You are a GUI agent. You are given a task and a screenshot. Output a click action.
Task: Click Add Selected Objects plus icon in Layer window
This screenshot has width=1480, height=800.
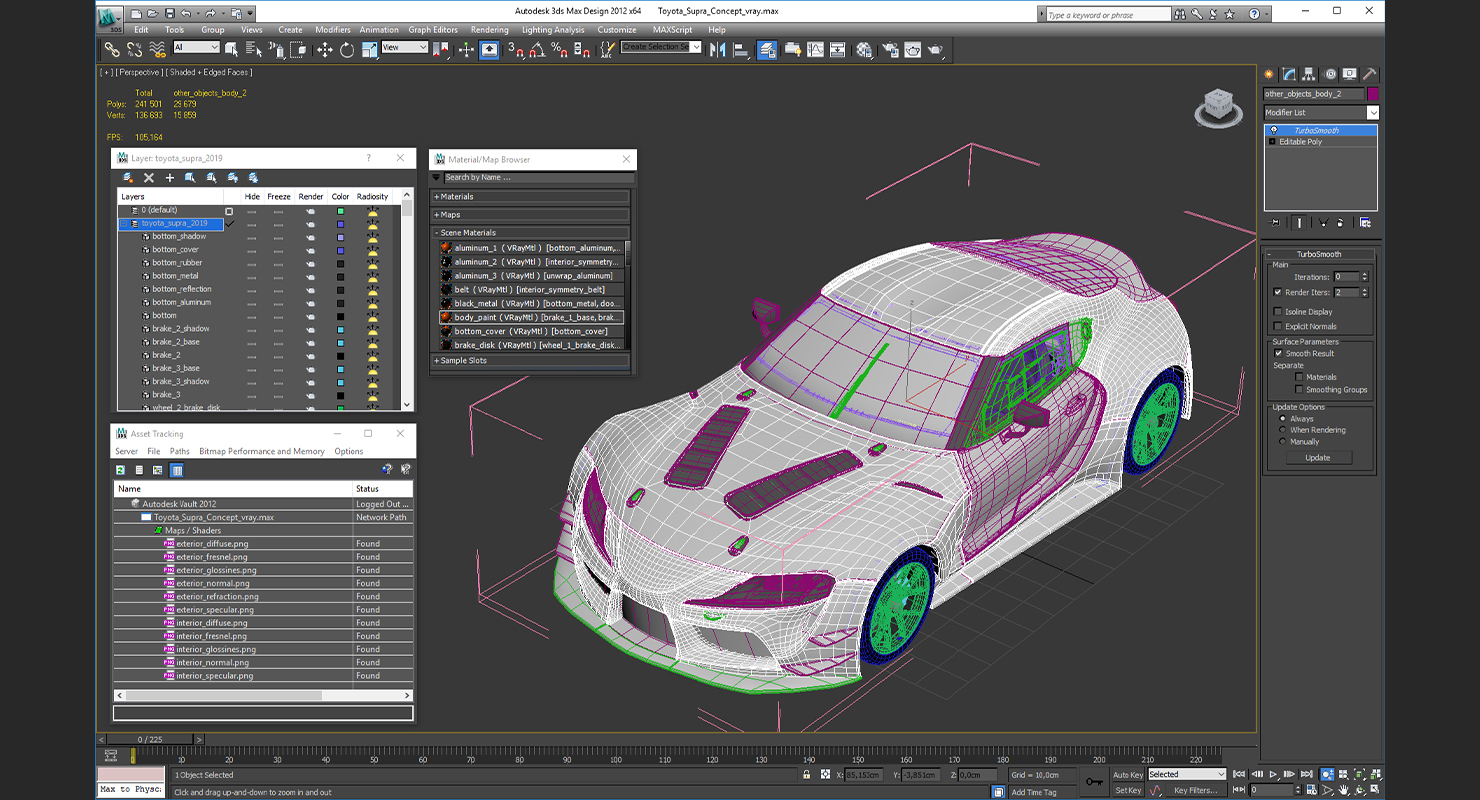click(x=170, y=177)
